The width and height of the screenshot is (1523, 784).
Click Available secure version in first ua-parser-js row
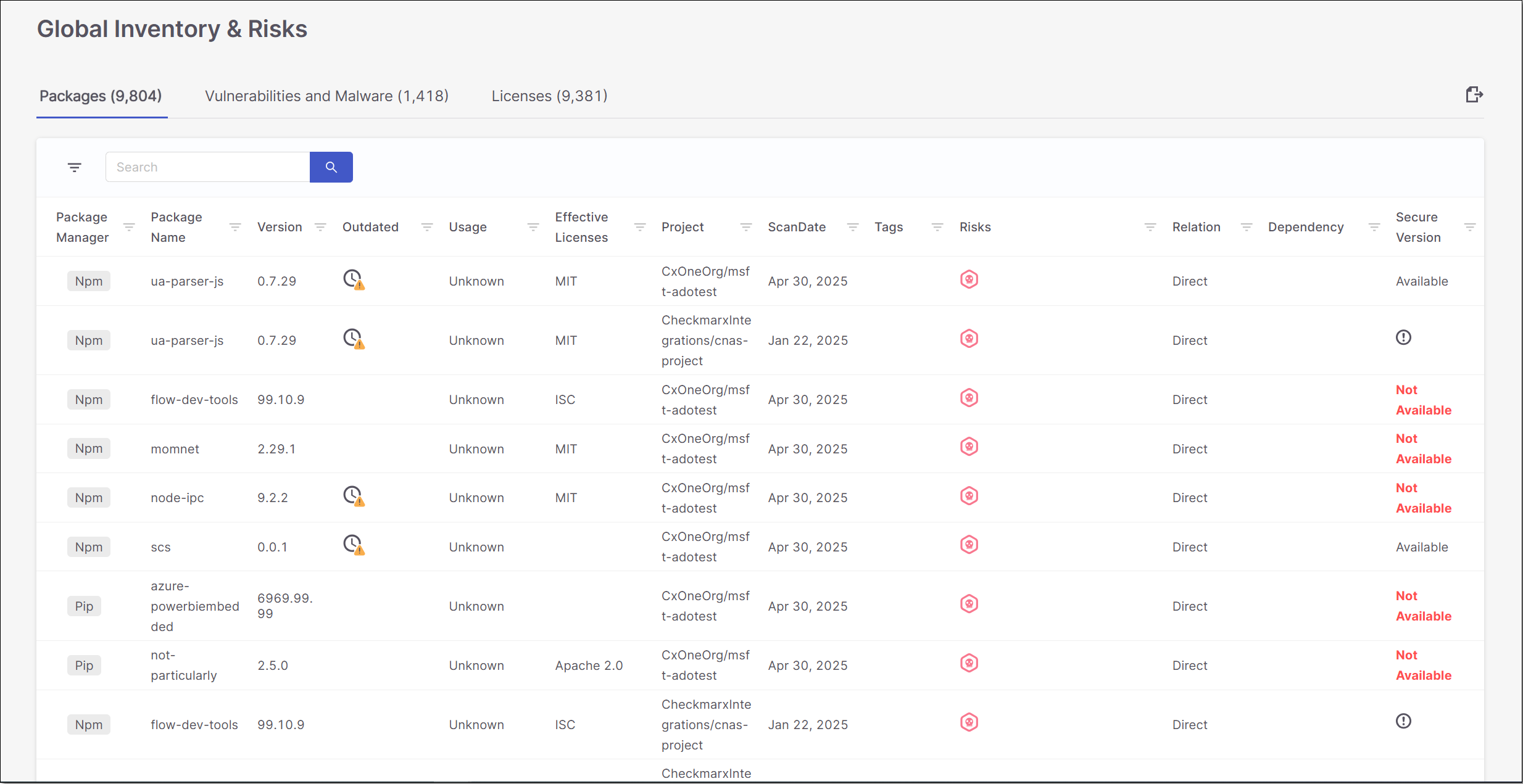pyautogui.click(x=1422, y=281)
